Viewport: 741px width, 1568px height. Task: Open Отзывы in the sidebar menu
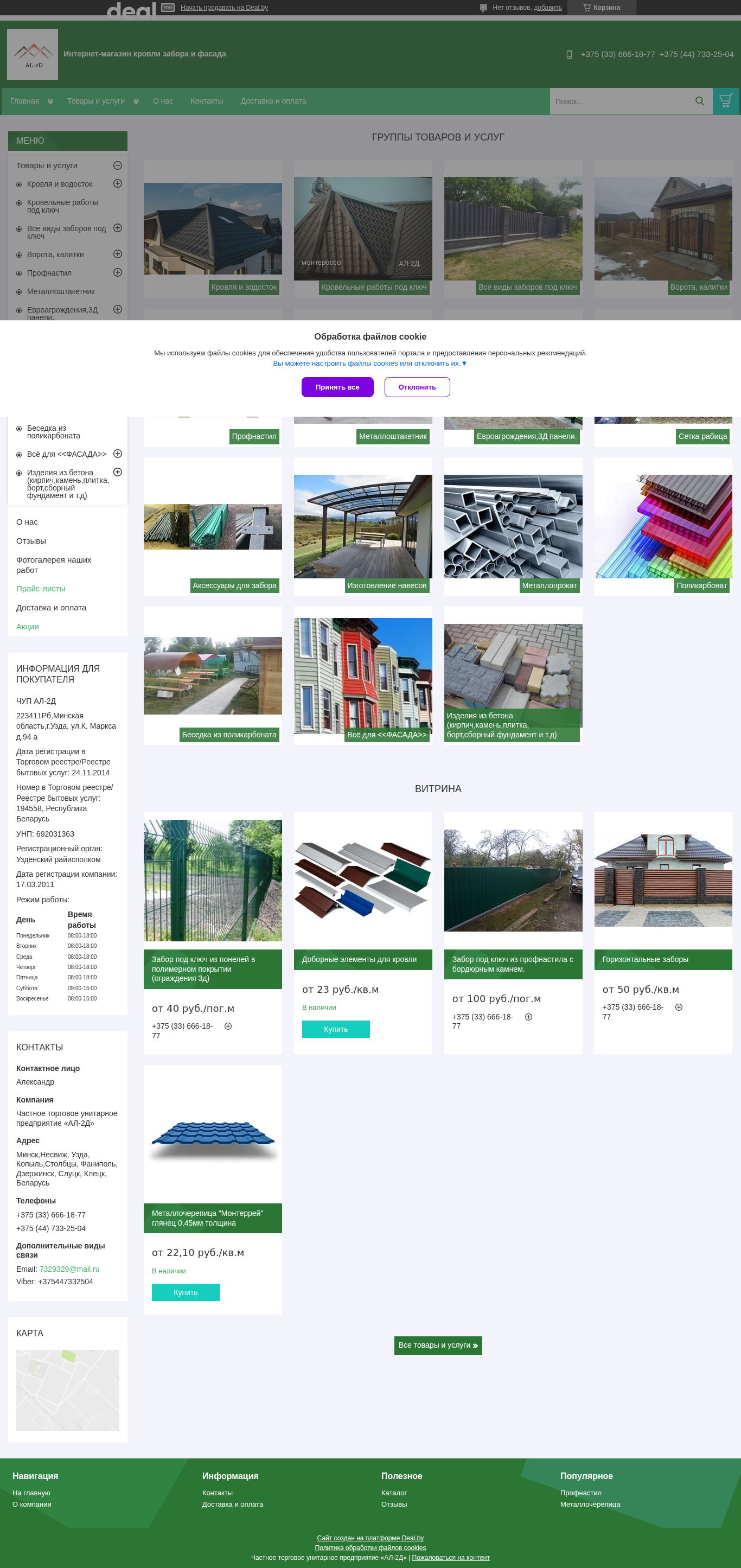(x=31, y=541)
